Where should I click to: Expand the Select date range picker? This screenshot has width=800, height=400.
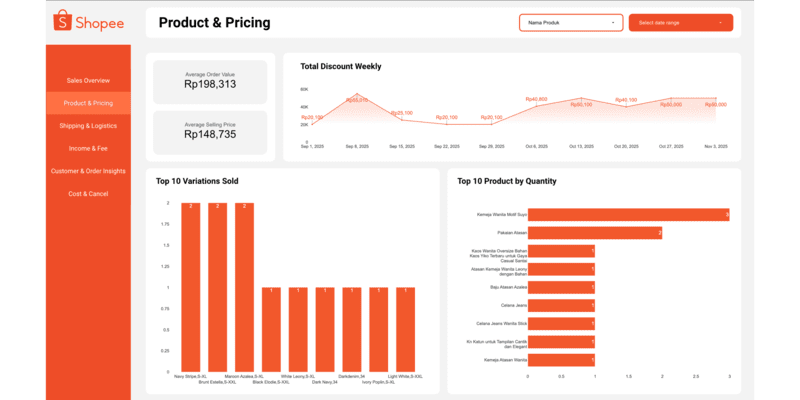[680, 22]
